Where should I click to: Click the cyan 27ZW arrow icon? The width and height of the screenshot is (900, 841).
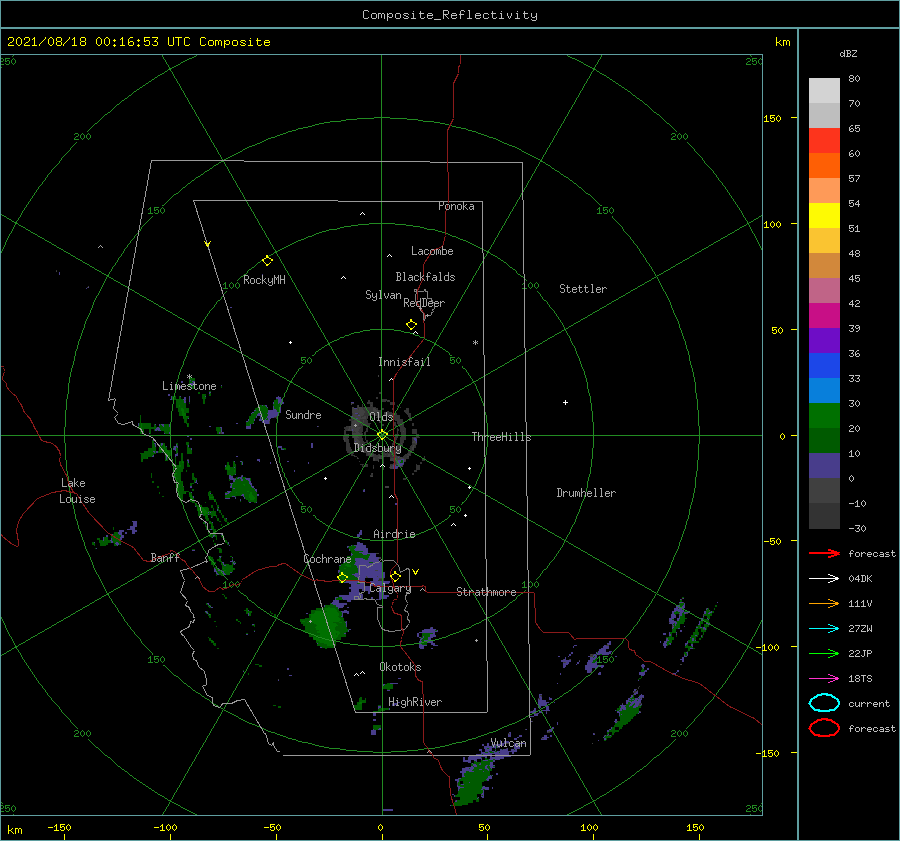point(824,629)
